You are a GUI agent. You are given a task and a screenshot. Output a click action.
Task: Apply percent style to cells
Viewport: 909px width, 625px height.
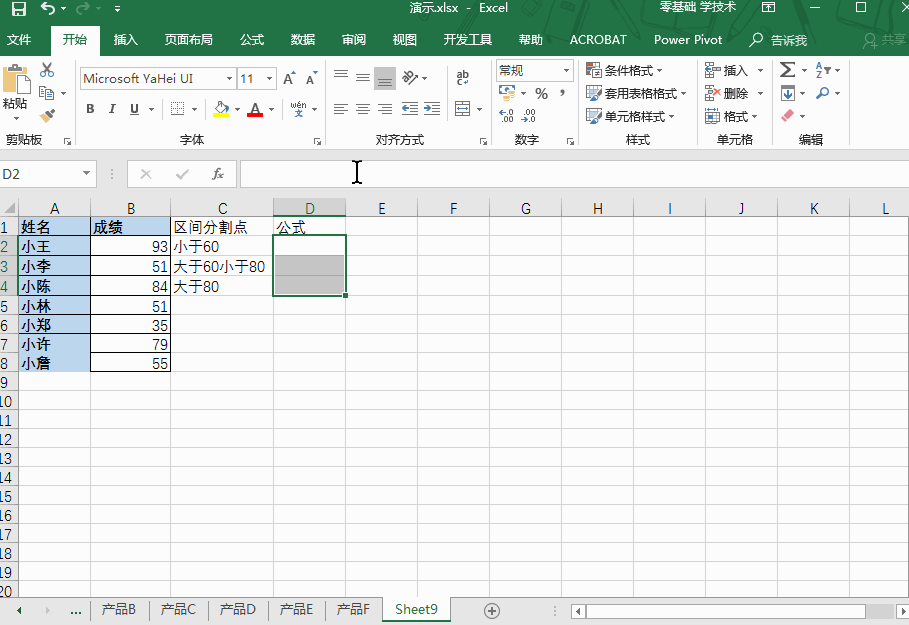coord(541,93)
